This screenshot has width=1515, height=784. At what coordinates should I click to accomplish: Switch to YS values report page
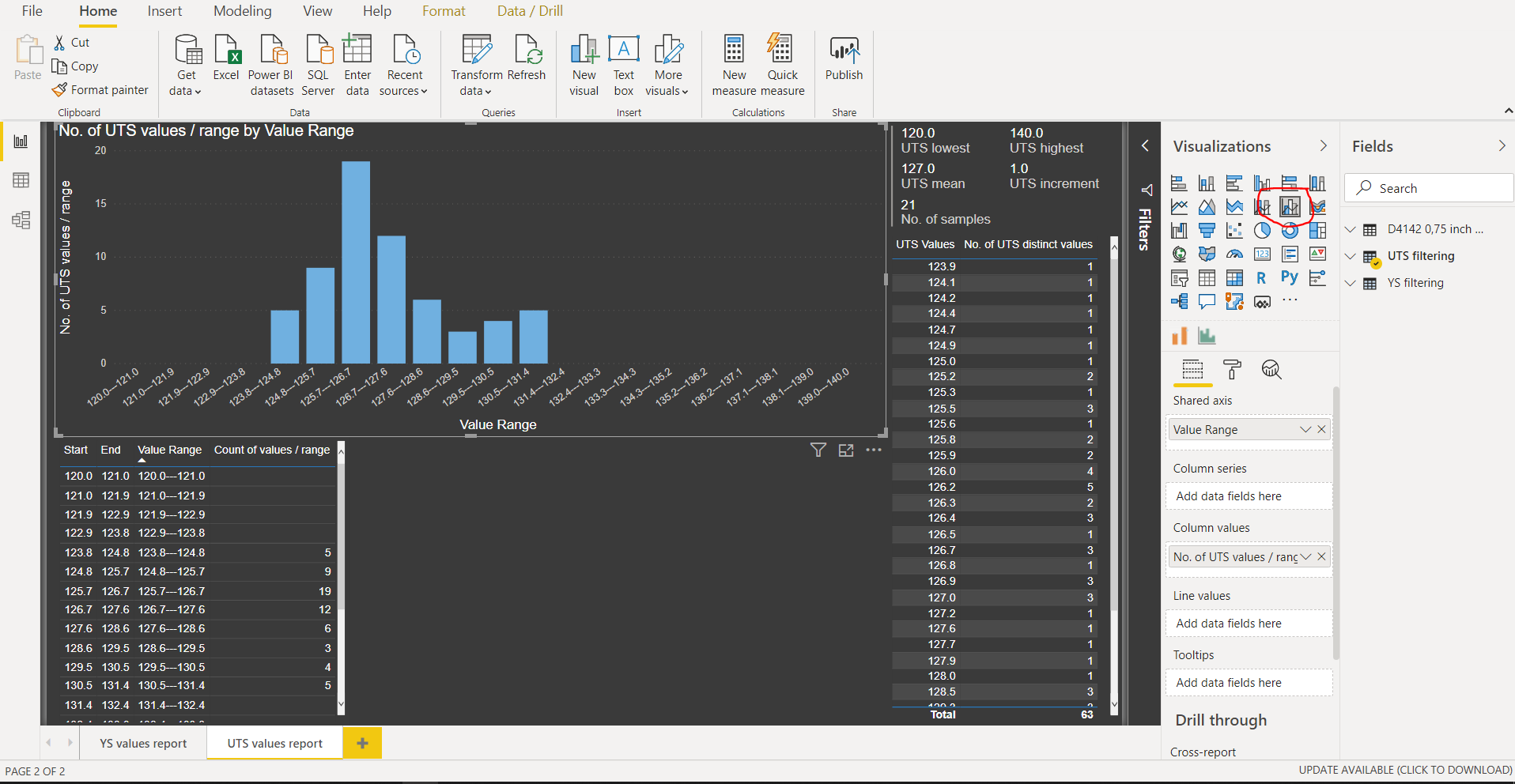pos(143,743)
